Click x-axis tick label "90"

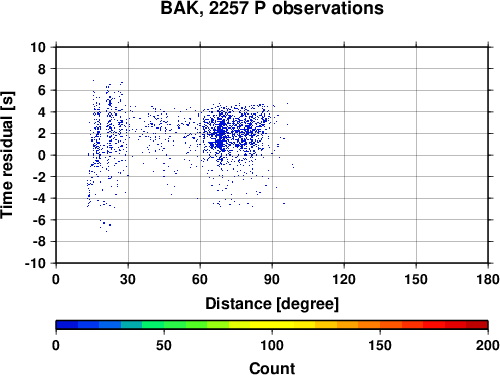tap(272, 279)
